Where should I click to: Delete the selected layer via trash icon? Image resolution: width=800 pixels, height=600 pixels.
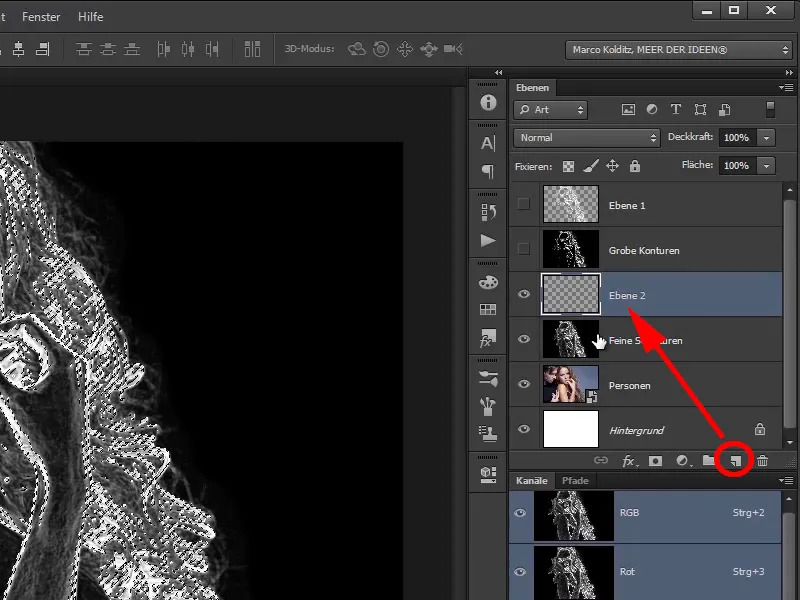[762, 461]
